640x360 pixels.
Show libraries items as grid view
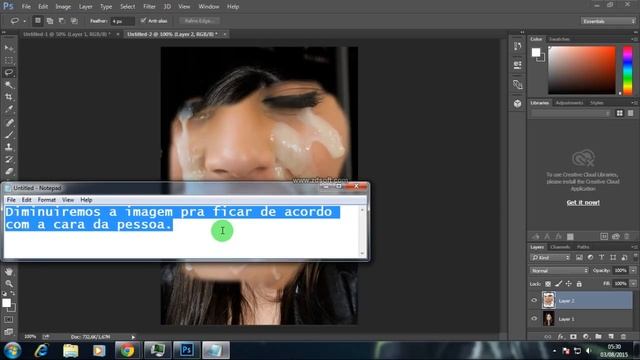tap(620, 113)
